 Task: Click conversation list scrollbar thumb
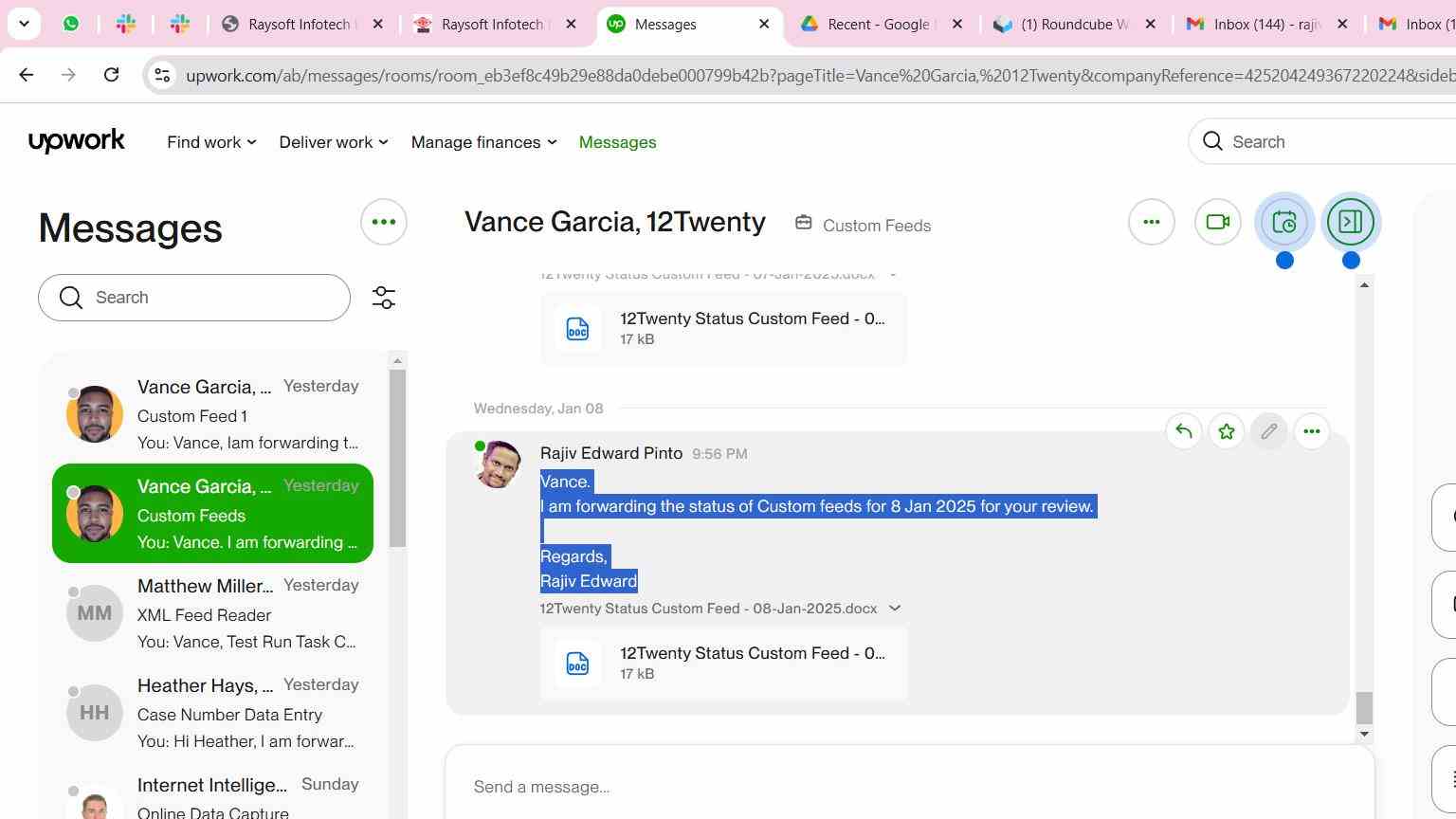tap(397, 458)
